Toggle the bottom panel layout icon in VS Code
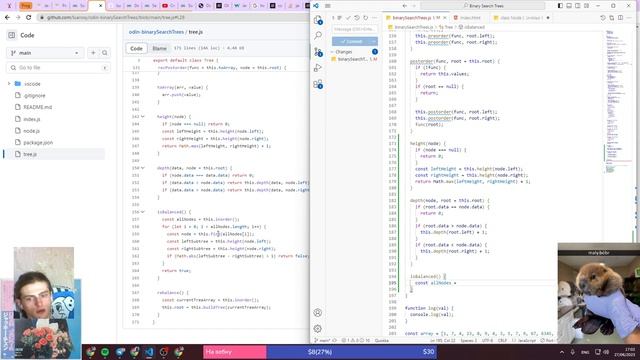This screenshot has width=640, height=360. click(569, 6)
